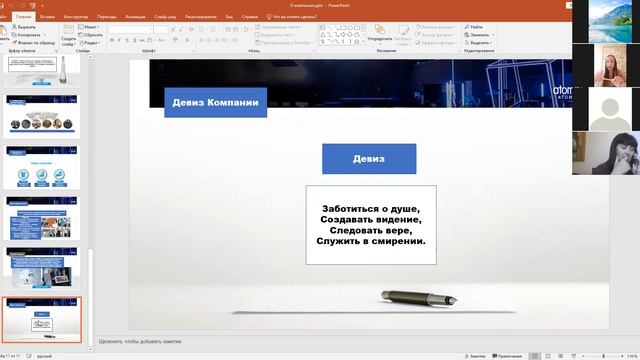Start Slide Show from status bar icon
The width and height of the screenshot is (640, 360).
[x=573, y=356]
